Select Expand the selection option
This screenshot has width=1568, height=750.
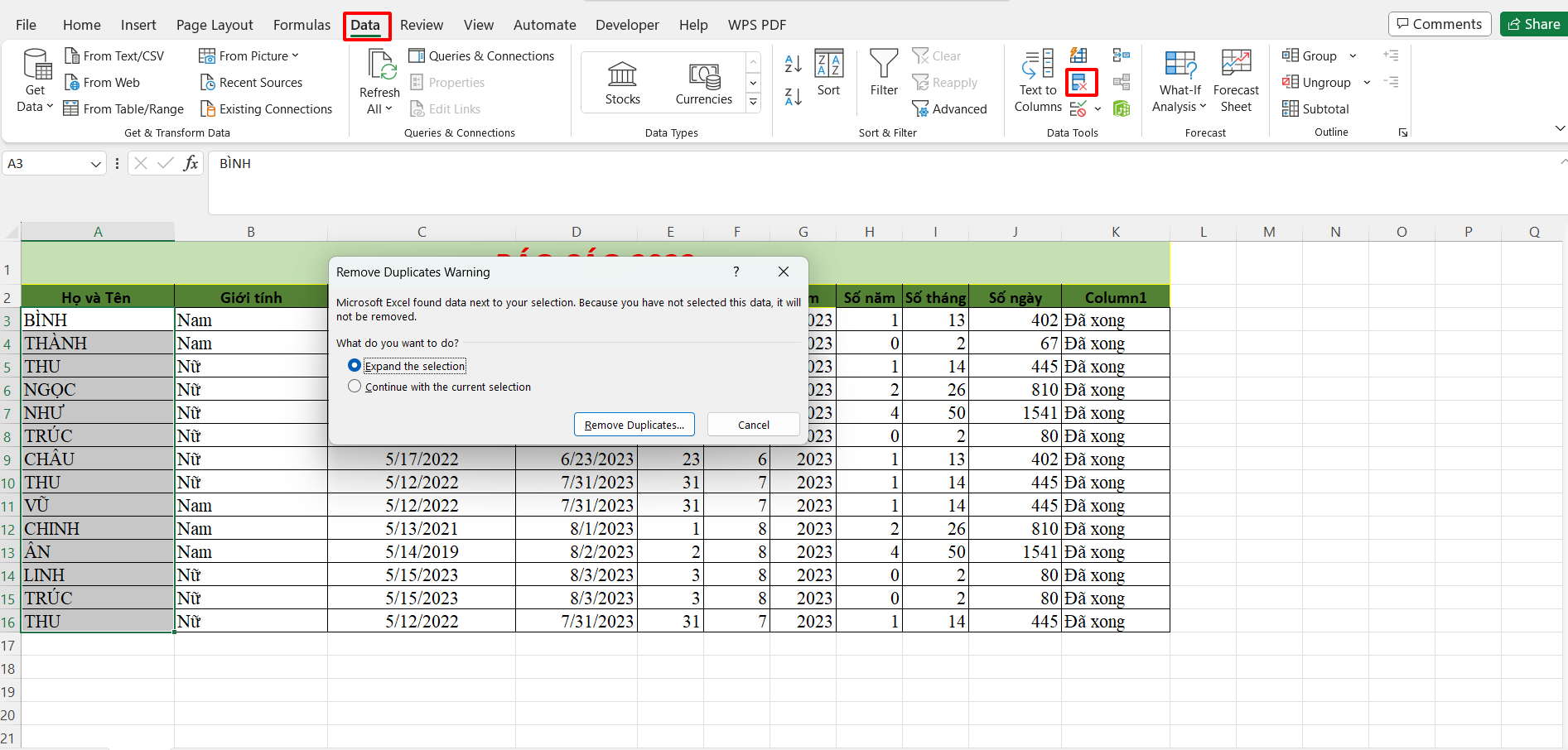(355, 365)
